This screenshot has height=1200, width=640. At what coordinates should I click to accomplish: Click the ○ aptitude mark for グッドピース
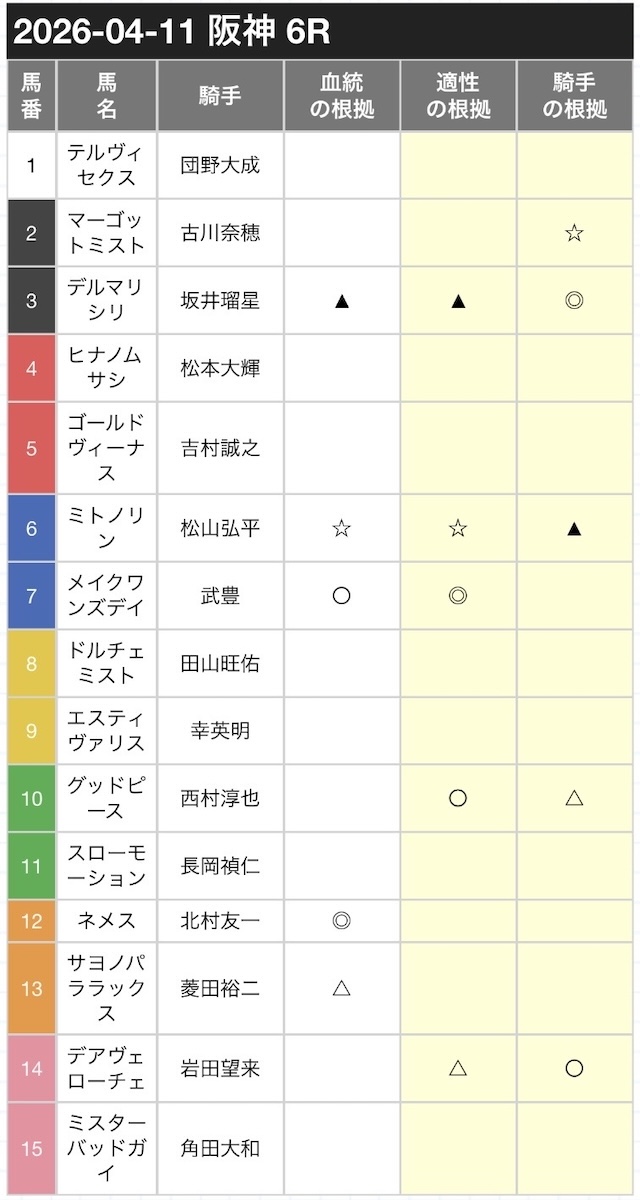pos(458,798)
